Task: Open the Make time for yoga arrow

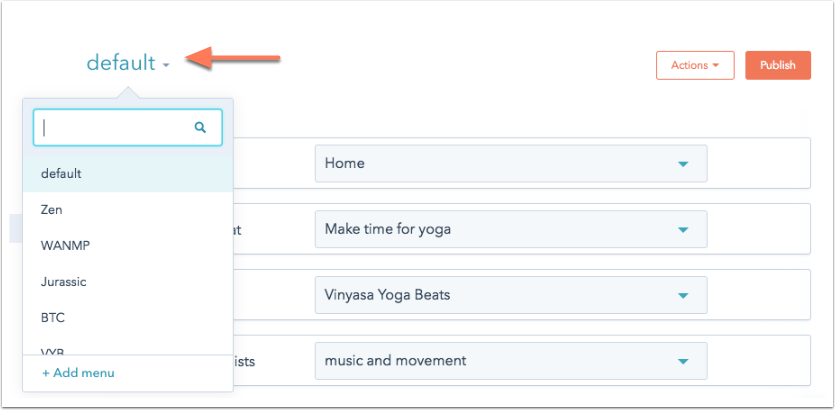Action: click(683, 230)
